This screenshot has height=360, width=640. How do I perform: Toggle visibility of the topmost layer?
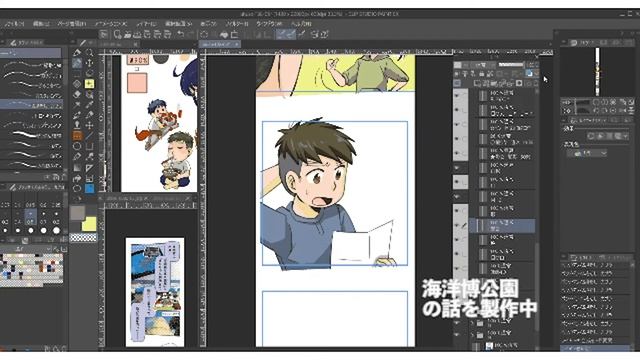(457, 96)
